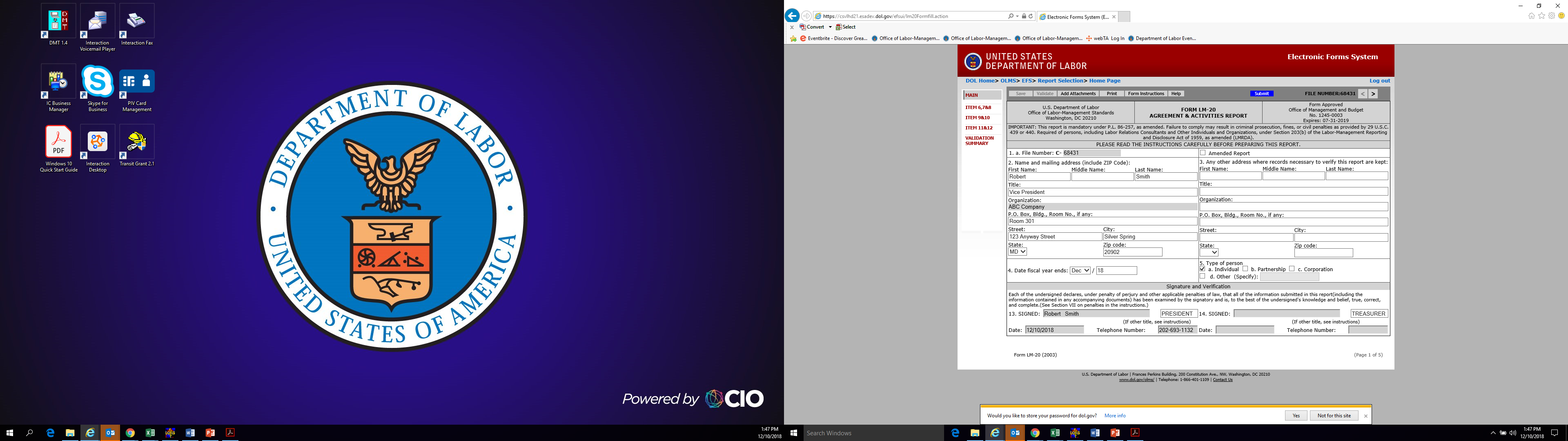
Task: Open the DMT 1.4 desktop icon
Action: coord(58,21)
